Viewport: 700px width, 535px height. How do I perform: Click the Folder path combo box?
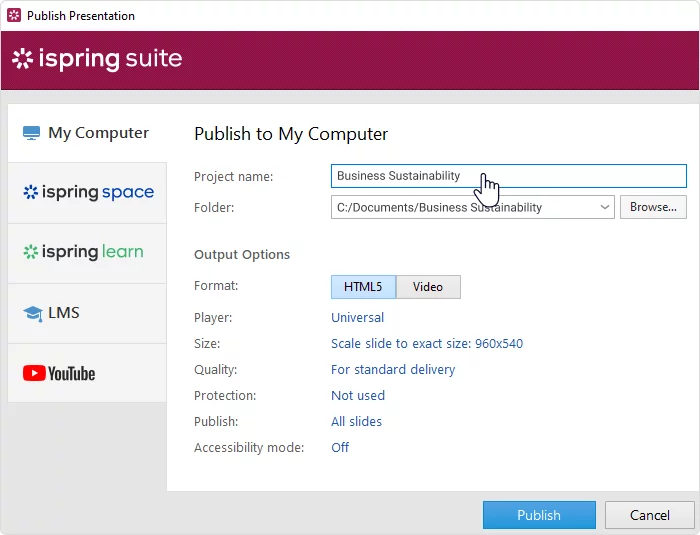click(472, 207)
